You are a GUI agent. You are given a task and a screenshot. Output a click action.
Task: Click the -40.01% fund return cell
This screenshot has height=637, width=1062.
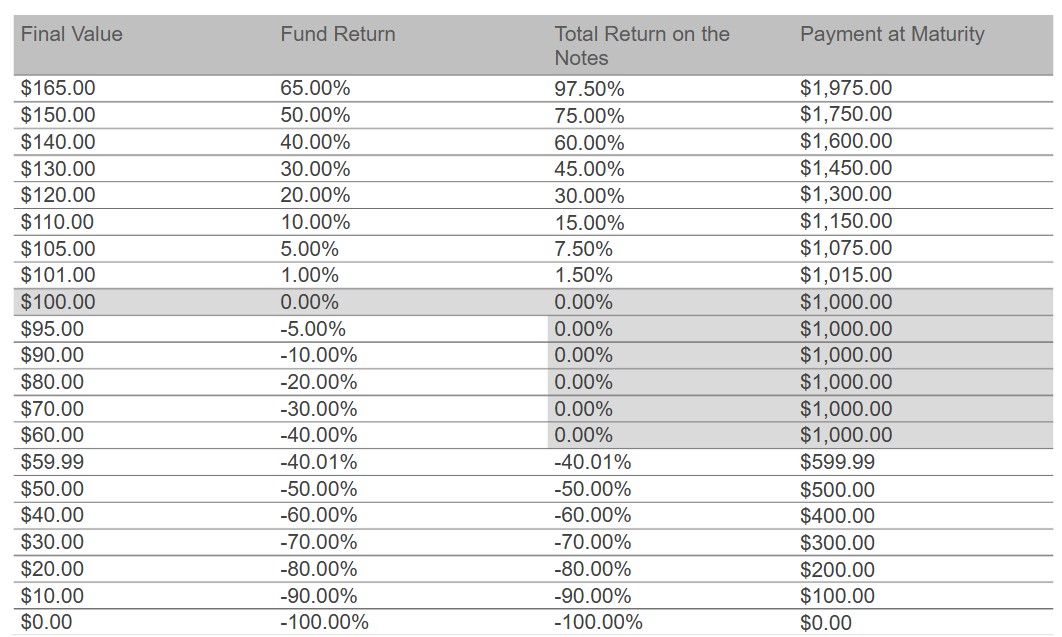click(x=318, y=462)
